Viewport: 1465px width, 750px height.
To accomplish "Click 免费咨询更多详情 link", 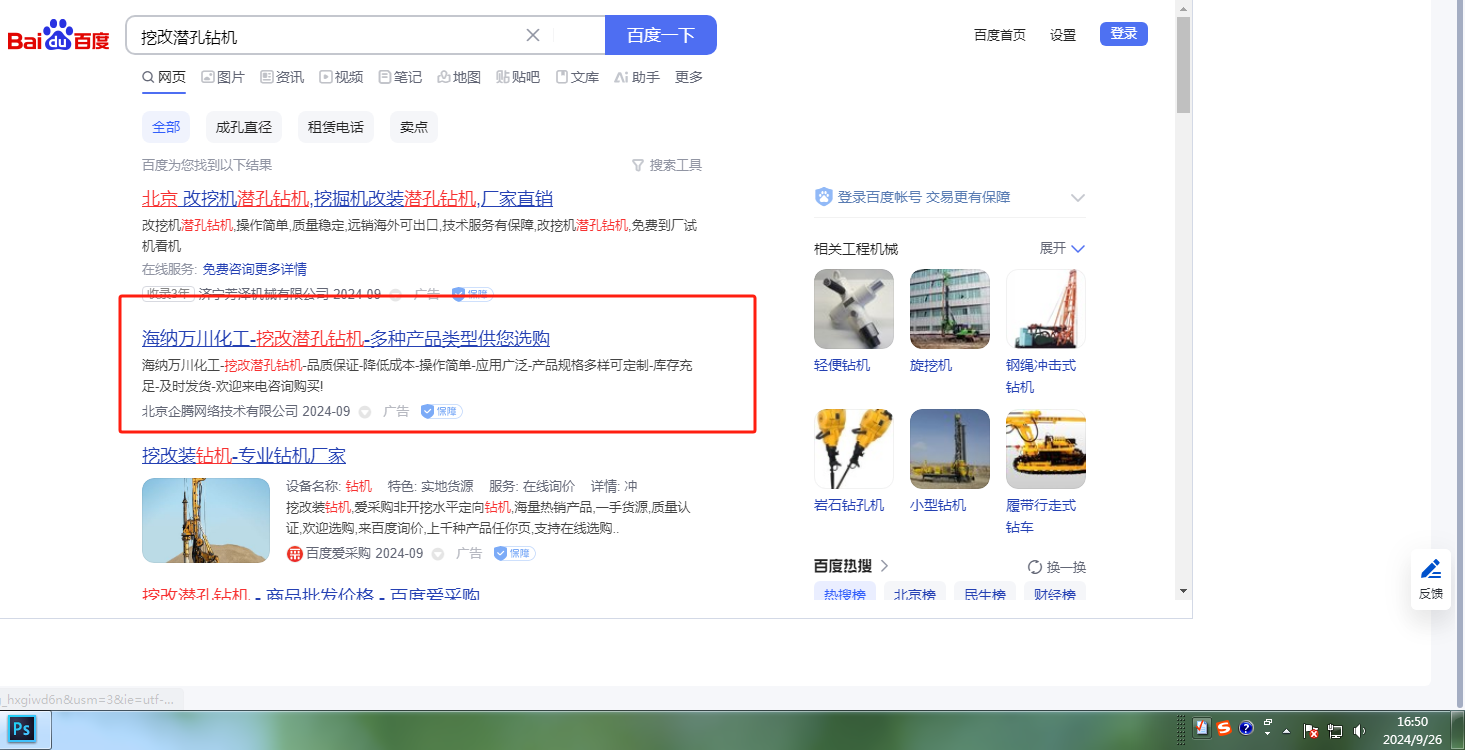I will [x=254, y=269].
